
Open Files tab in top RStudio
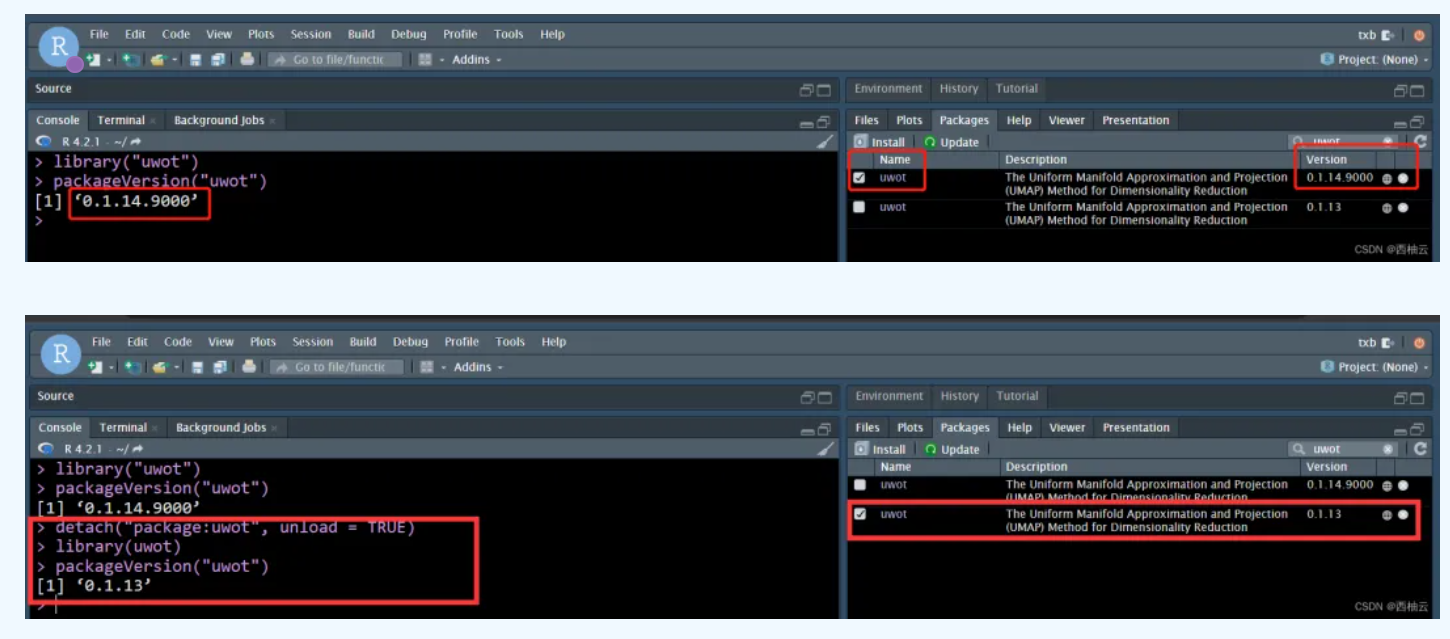tap(866, 120)
